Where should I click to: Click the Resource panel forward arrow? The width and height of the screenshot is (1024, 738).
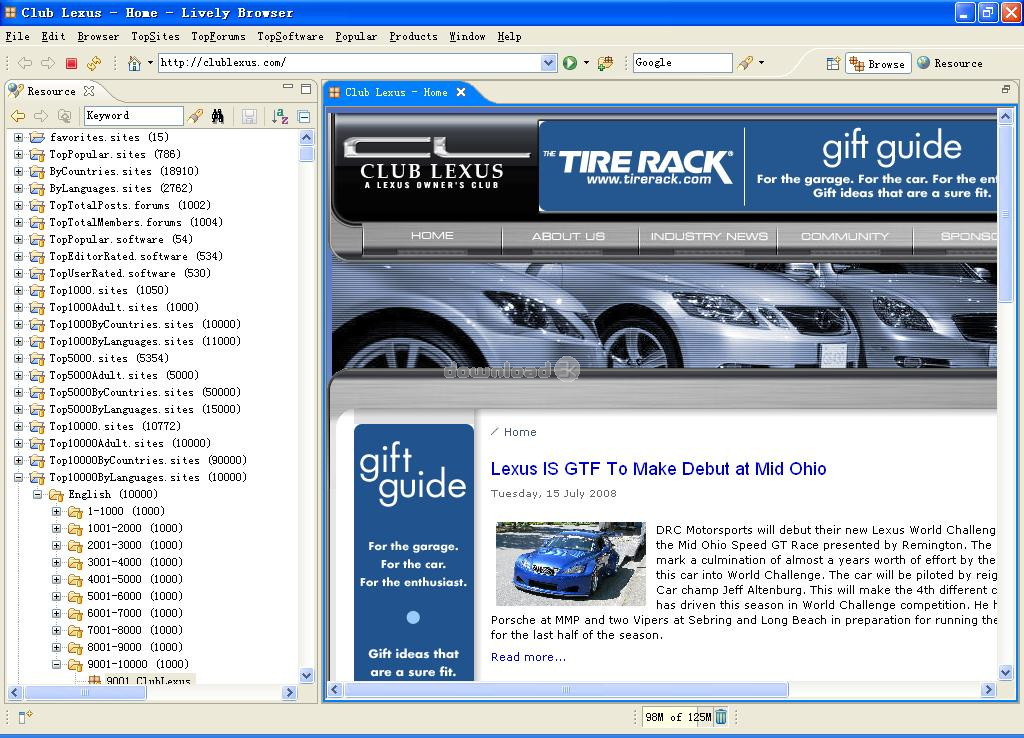click(40, 116)
